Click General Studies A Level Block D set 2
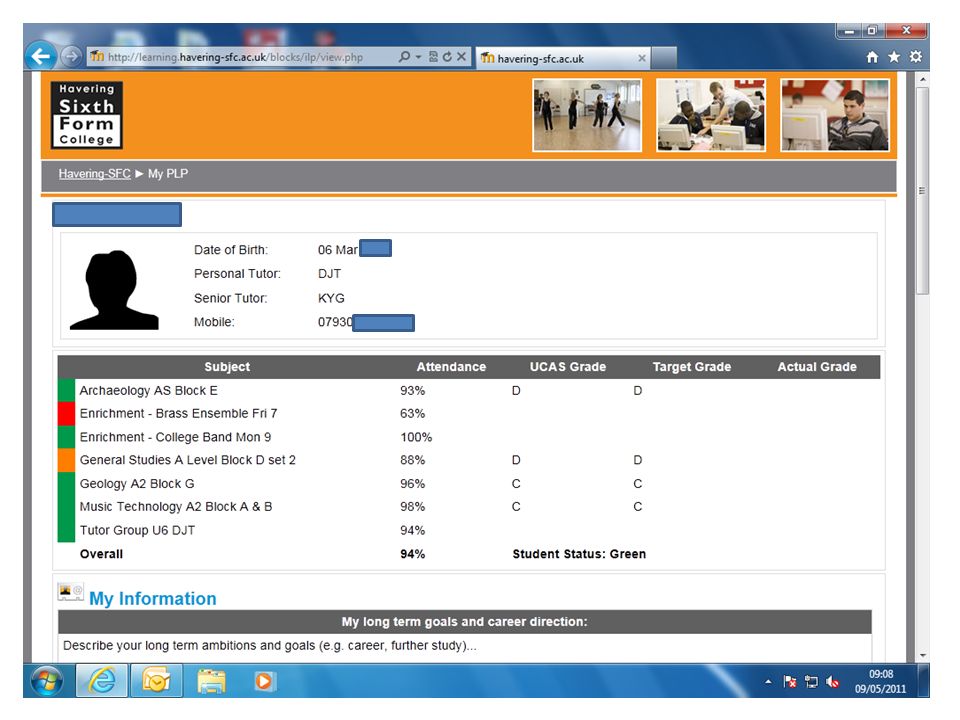 click(187, 460)
